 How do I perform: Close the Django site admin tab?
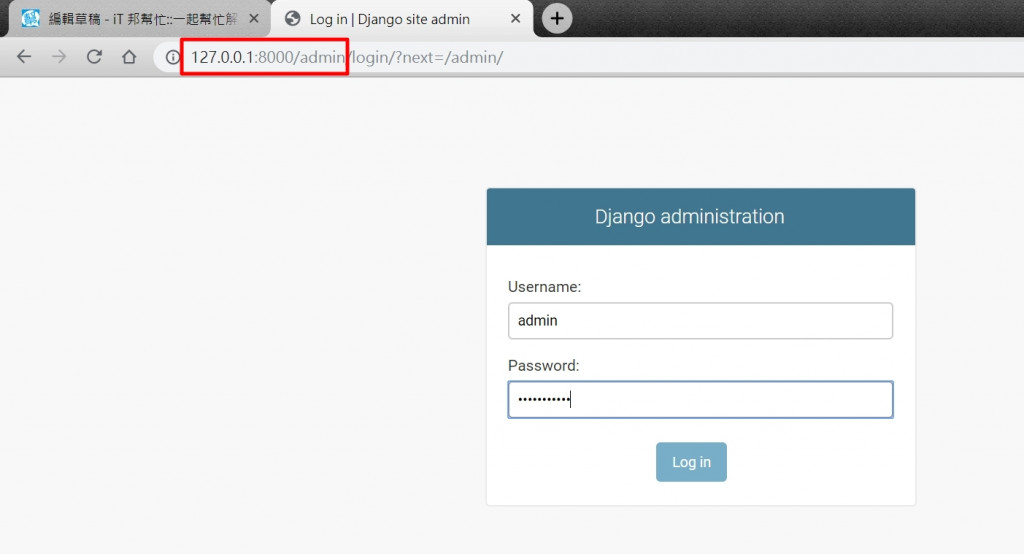pyautogui.click(x=515, y=18)
